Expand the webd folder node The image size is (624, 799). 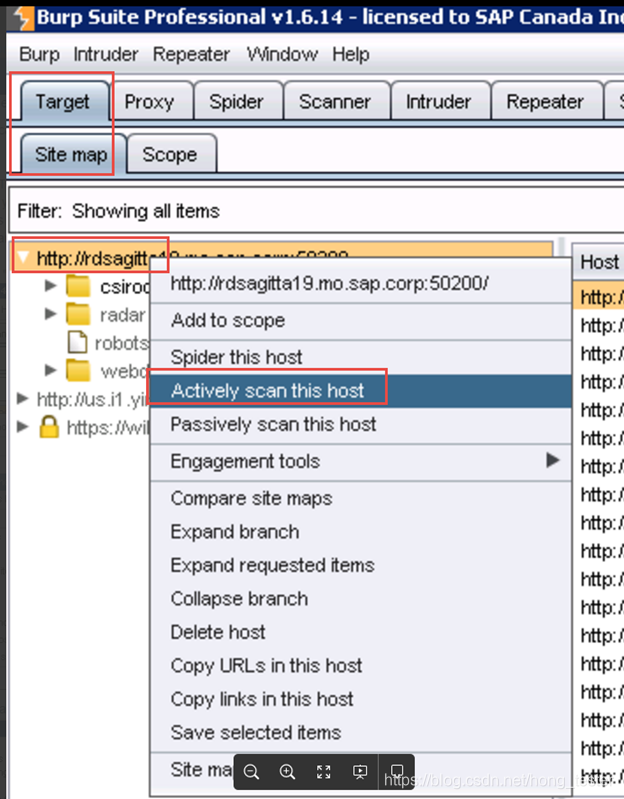pyautogui.click(x=50, y=369)
